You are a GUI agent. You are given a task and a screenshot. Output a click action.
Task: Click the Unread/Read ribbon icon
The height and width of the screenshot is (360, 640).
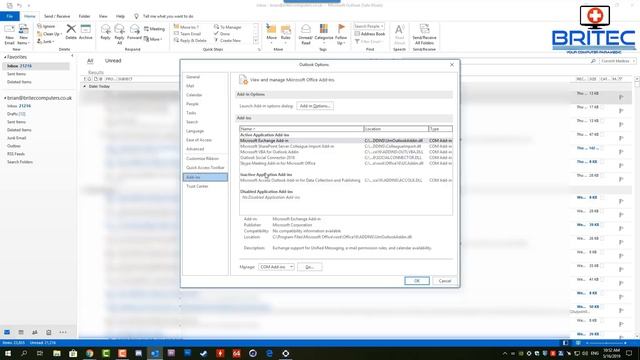306,34
